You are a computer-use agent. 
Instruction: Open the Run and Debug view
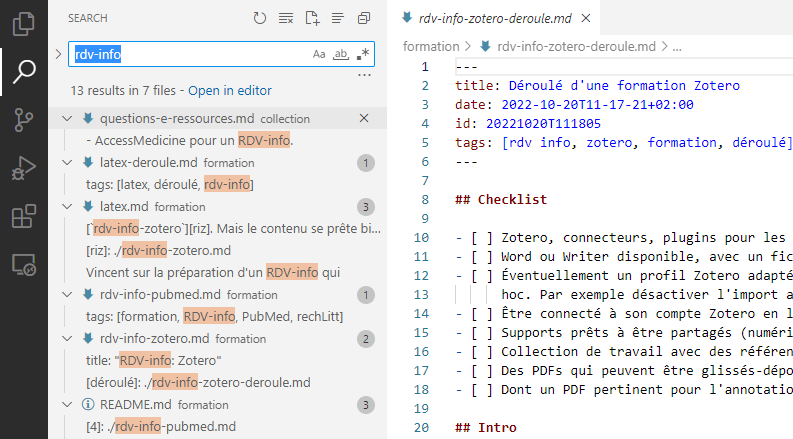tap(24, 168)
